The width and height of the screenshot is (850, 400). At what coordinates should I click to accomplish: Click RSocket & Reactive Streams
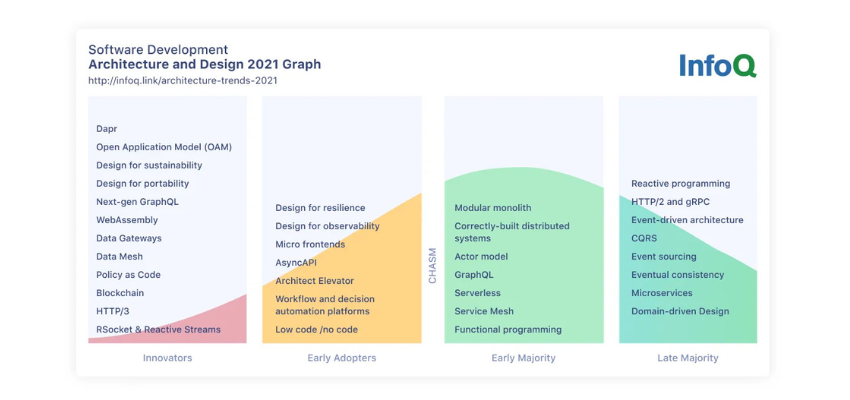pyautogui.click(x=158, y=330)
